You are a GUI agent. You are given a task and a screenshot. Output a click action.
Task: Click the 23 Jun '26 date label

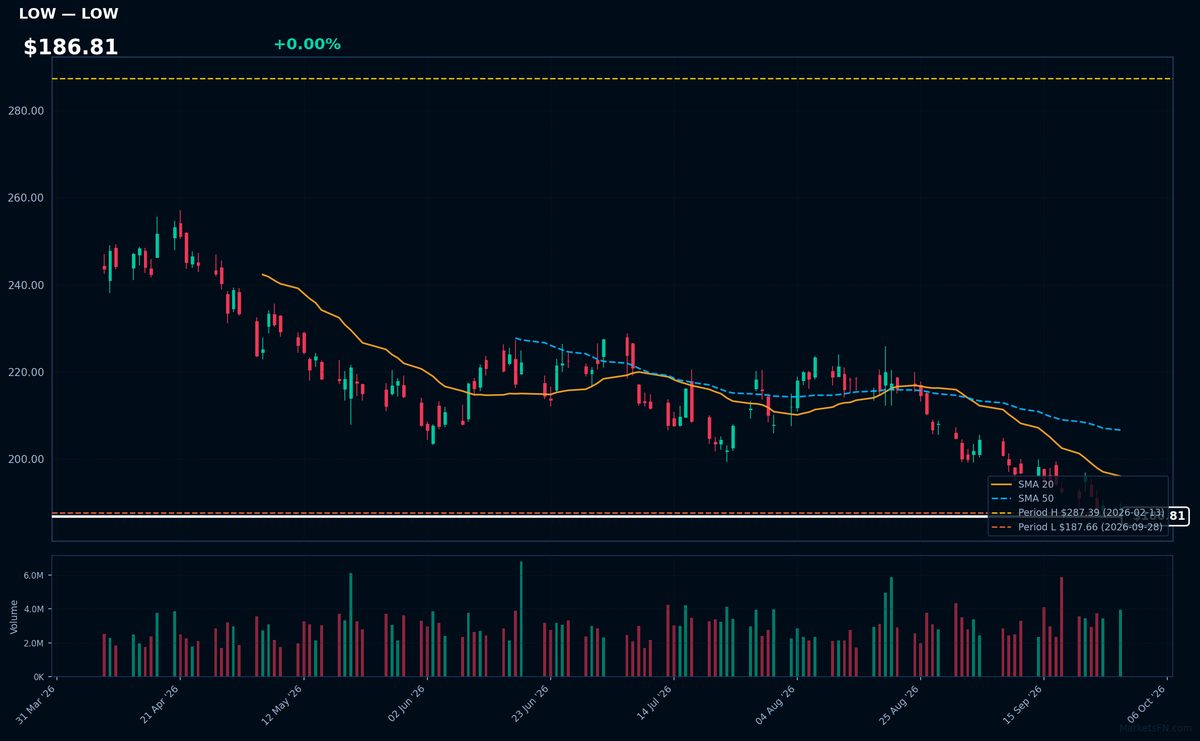(531, 706)
